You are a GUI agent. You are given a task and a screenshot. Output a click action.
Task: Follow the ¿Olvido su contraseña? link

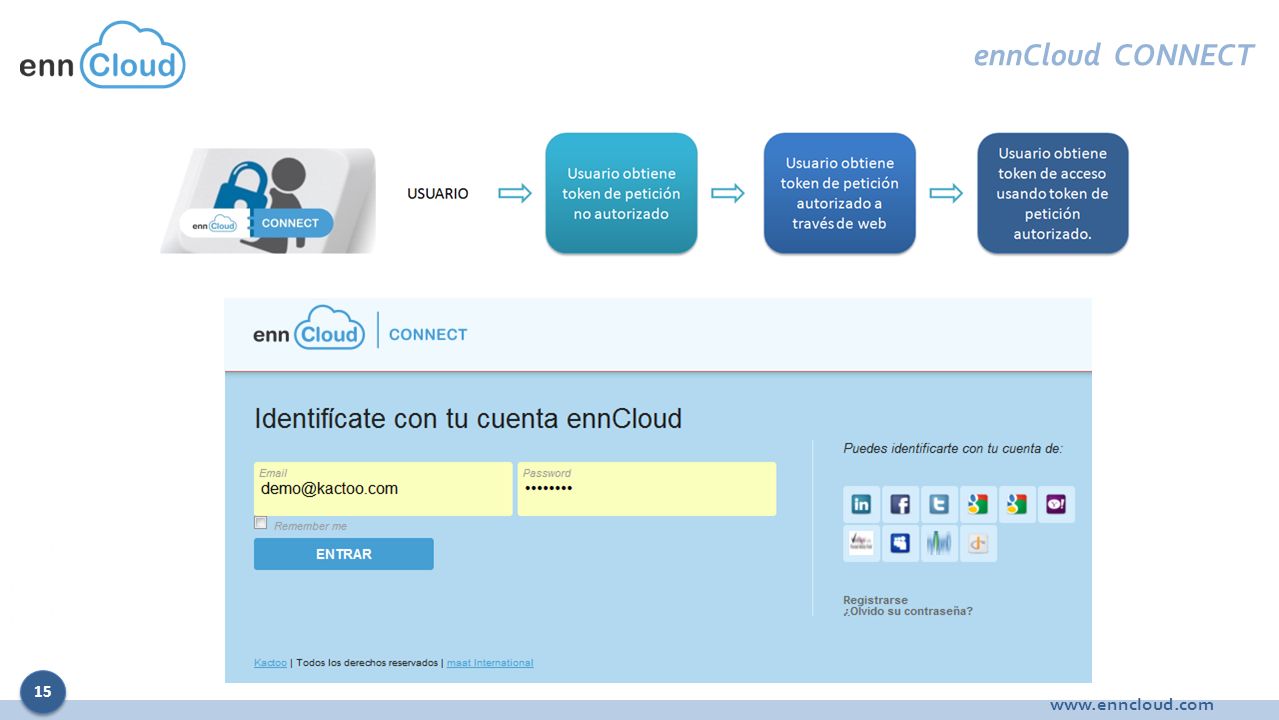pos(908,611)
